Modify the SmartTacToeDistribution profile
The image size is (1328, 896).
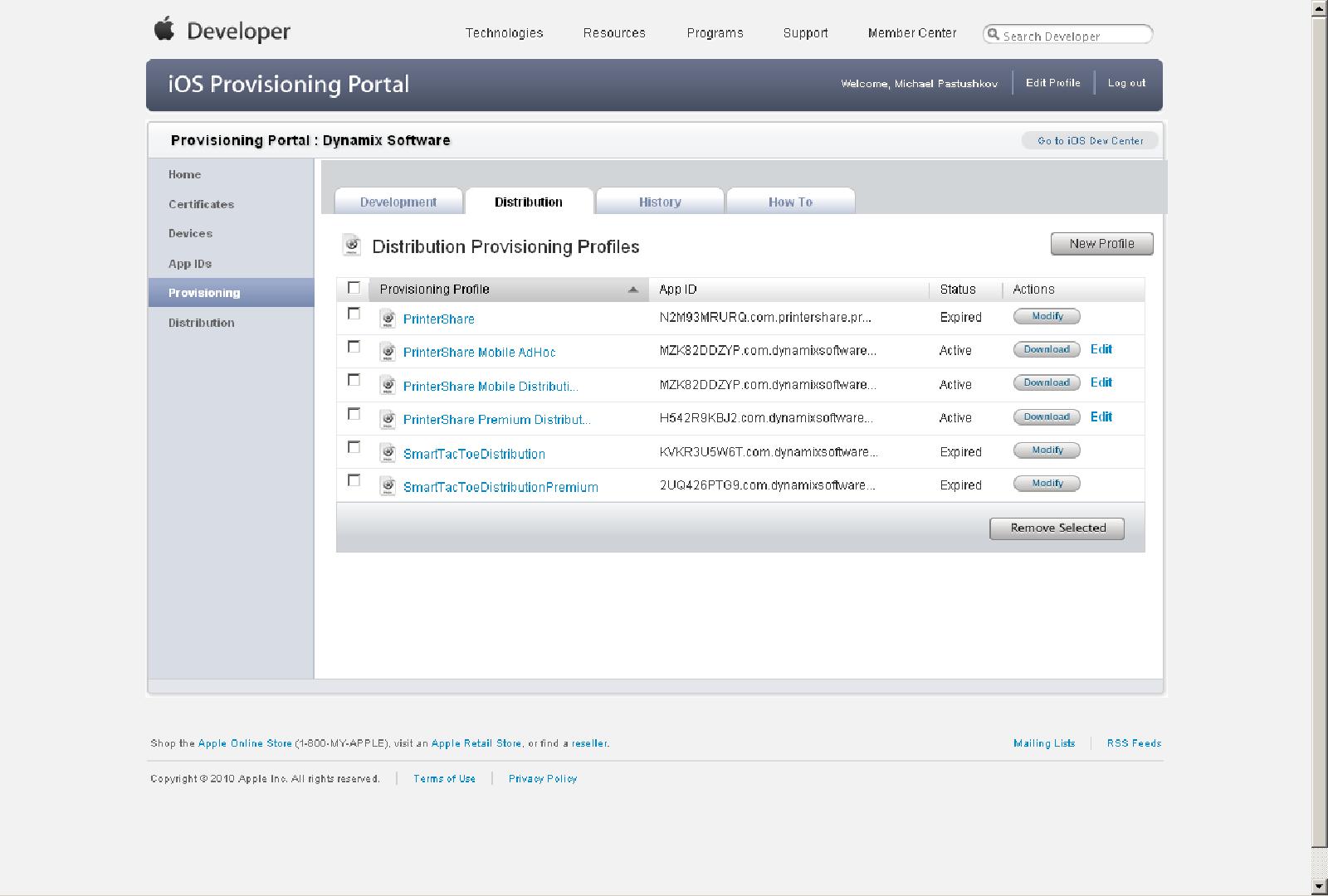pyautogui.click(x=1047, y=450)
